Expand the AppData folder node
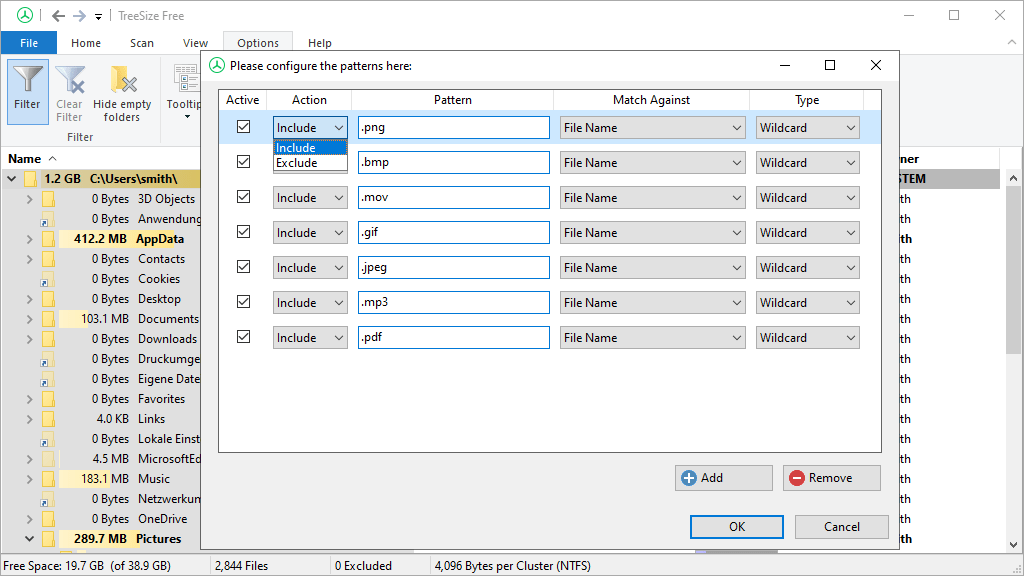This screenshot has width=1024, height=576. coord(29,239)
